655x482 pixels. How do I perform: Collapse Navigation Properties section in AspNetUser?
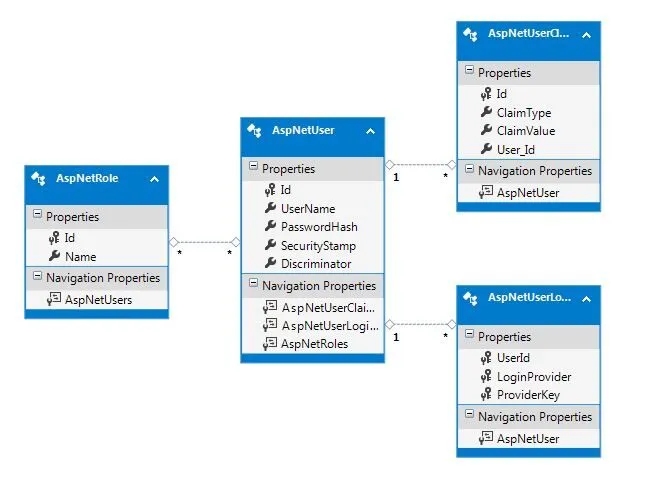click(254, 283)
